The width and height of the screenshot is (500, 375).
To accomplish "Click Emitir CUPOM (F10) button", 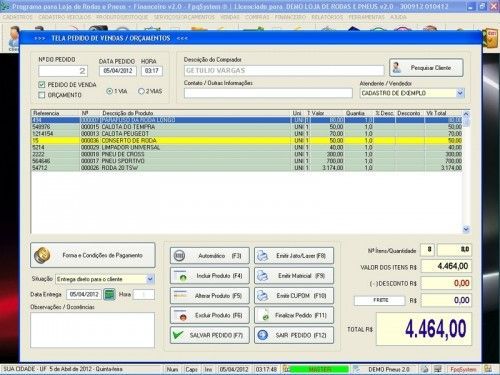I will [x=294, y=296].
